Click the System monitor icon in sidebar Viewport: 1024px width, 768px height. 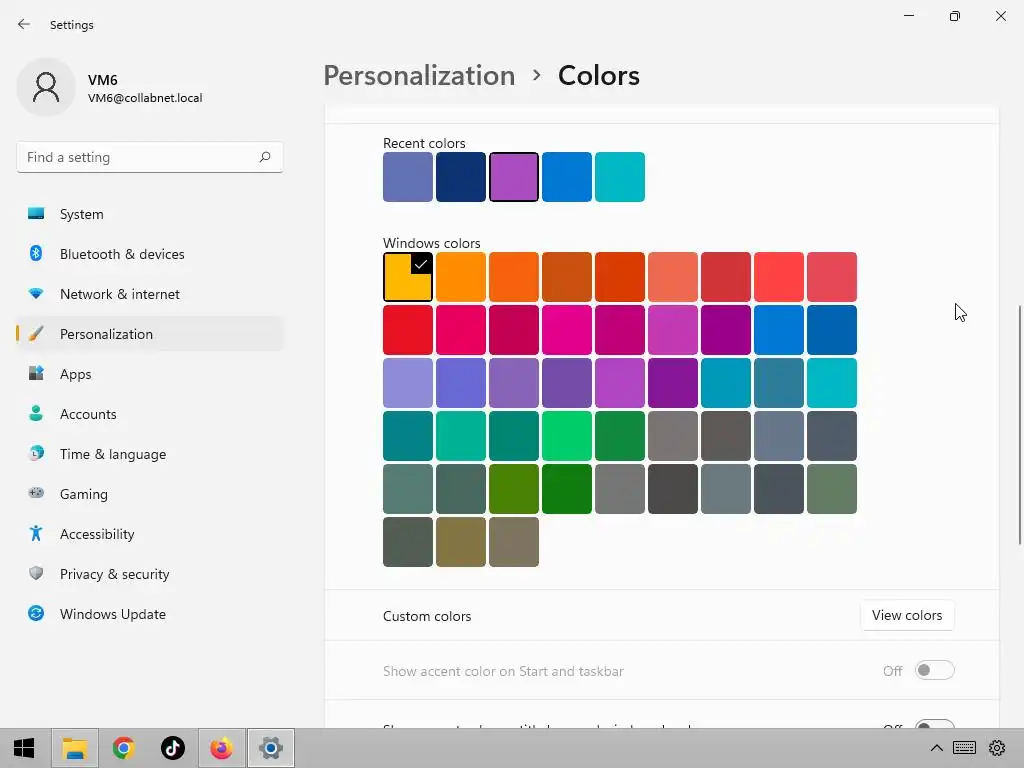(x=36, y=214)
